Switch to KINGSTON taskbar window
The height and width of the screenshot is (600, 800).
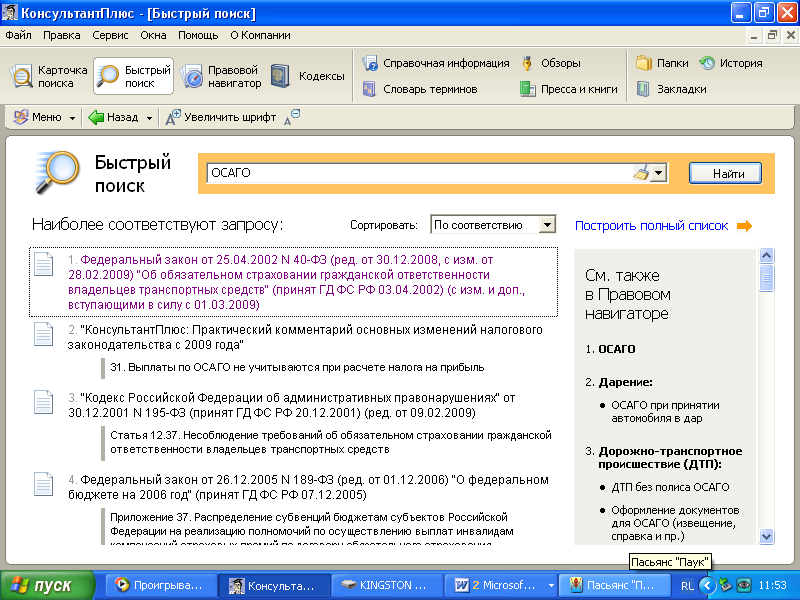(387, 586)
